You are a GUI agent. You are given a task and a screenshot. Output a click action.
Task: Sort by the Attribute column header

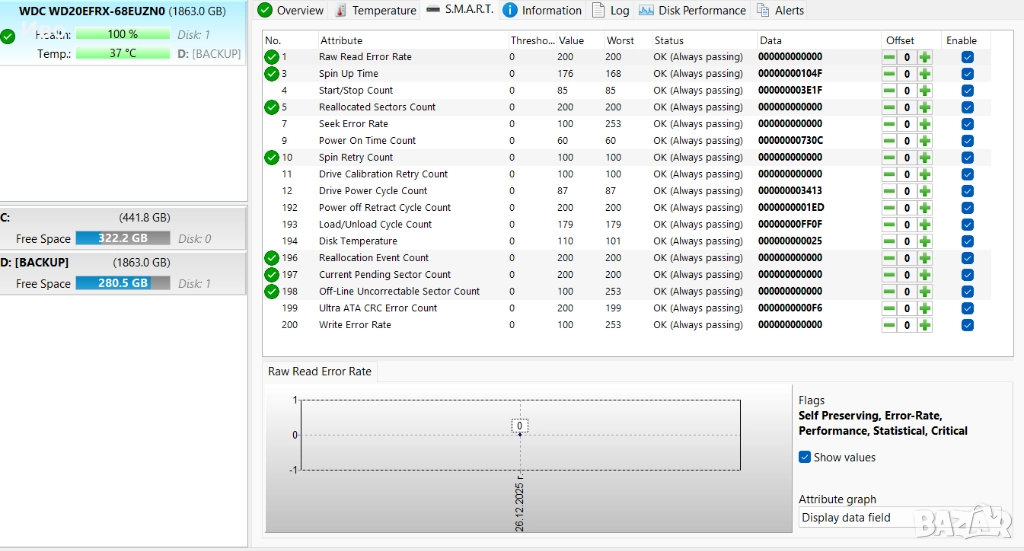click(341, 40)
